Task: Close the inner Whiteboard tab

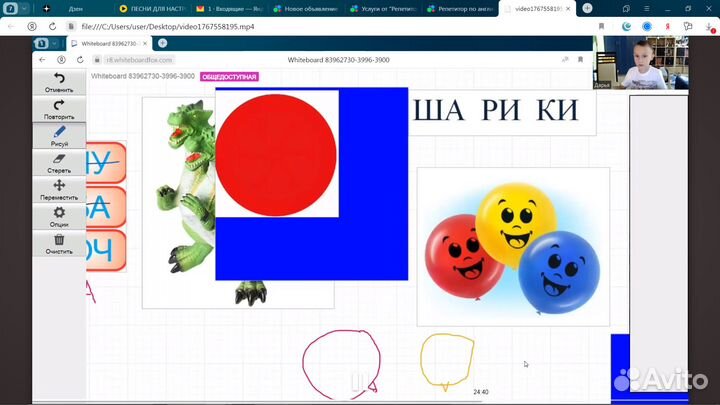Action: [145, 43]
